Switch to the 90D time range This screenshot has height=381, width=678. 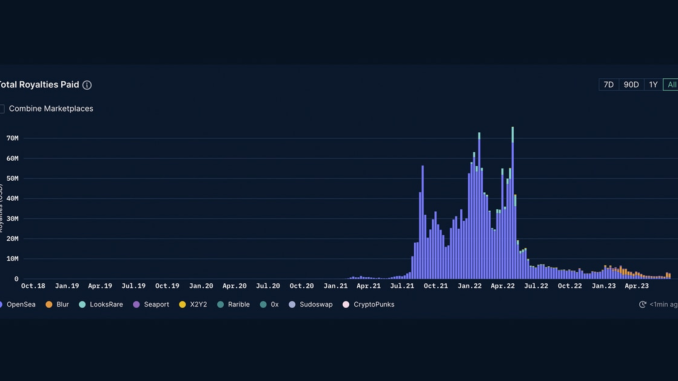pyautogui.click(x=631, y=85)
